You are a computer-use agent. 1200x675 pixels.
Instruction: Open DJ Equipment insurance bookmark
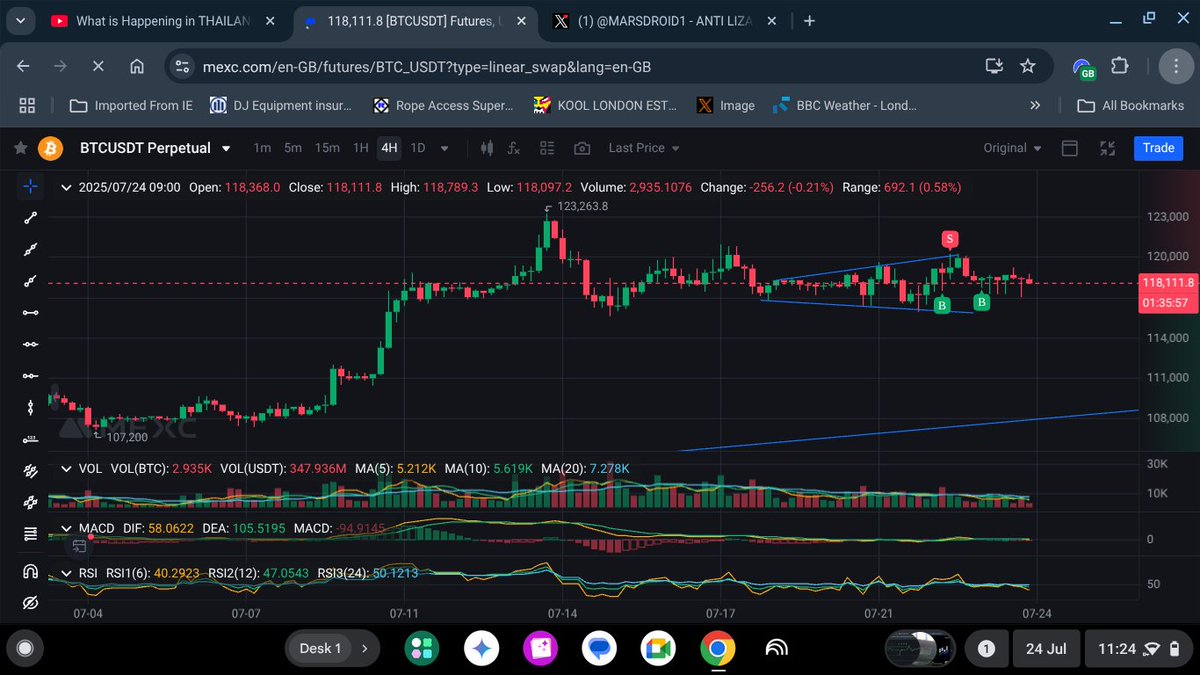click(282, 105)
